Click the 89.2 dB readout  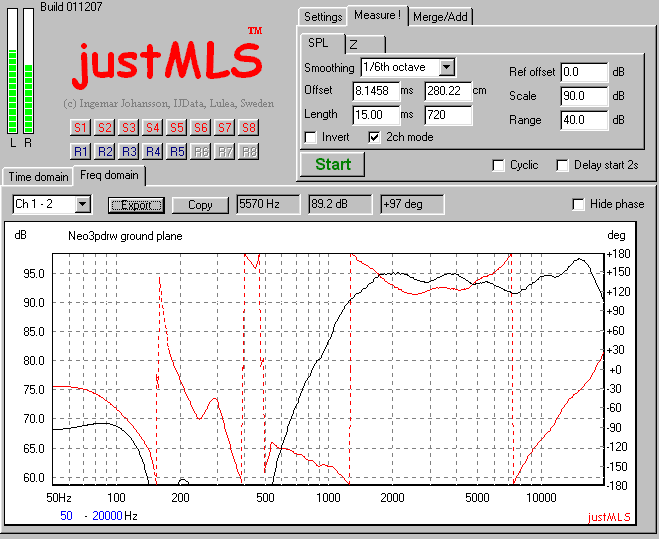click(340, 204)
